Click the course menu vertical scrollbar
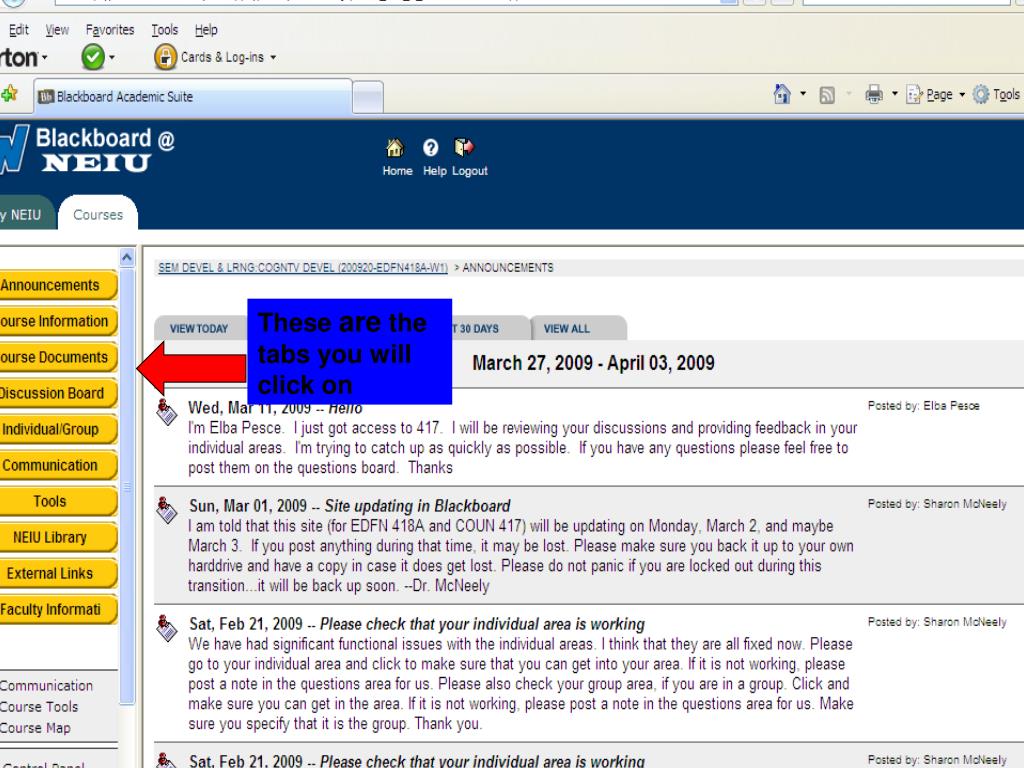The image size is (1024, 768). point(127,487)
